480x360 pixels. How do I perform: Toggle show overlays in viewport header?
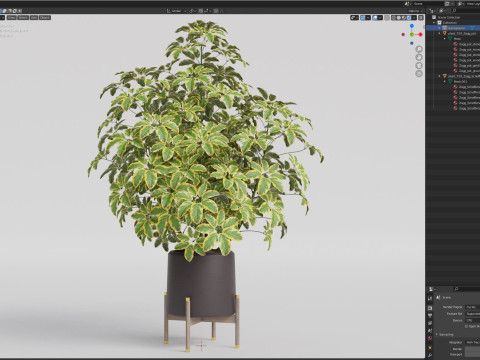[375, 18]
